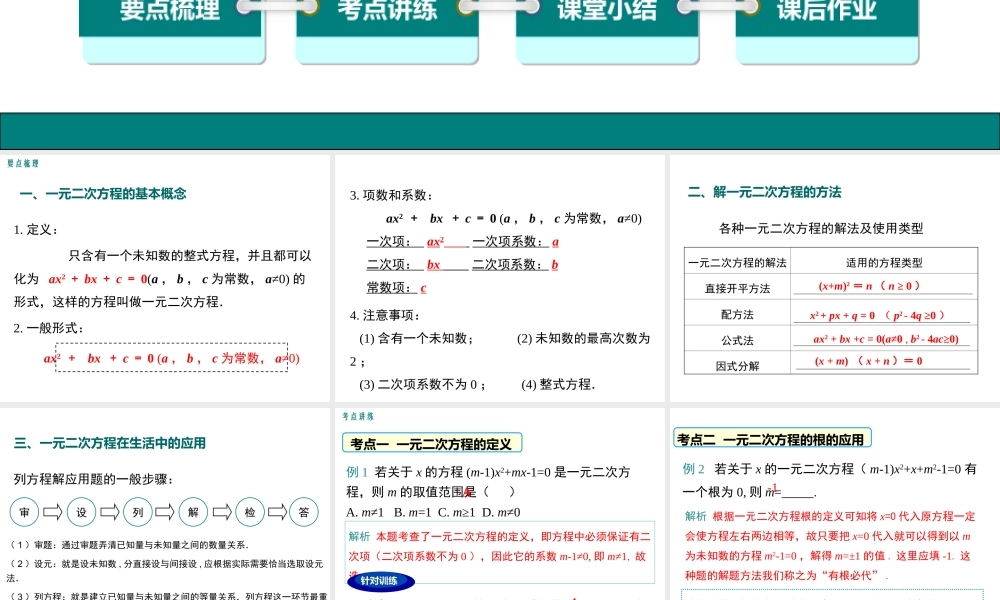The height and width of the screenshot is (600, 1000).
Task: Click the text 4. 注意事项：
Action: coord(385,315)
